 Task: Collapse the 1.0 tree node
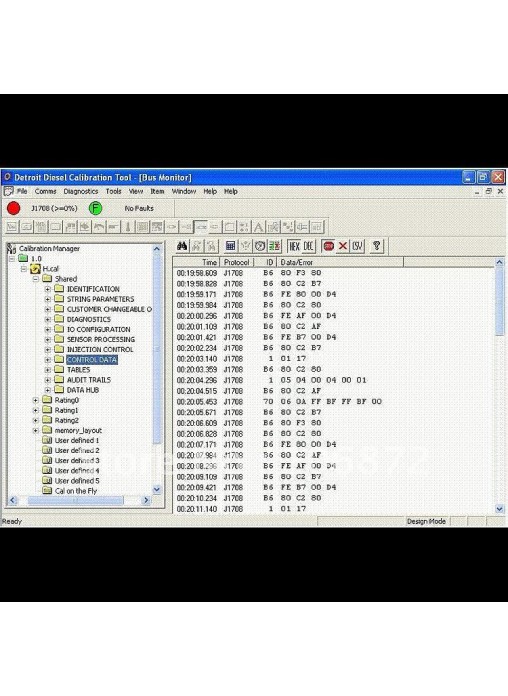point(12,258)
